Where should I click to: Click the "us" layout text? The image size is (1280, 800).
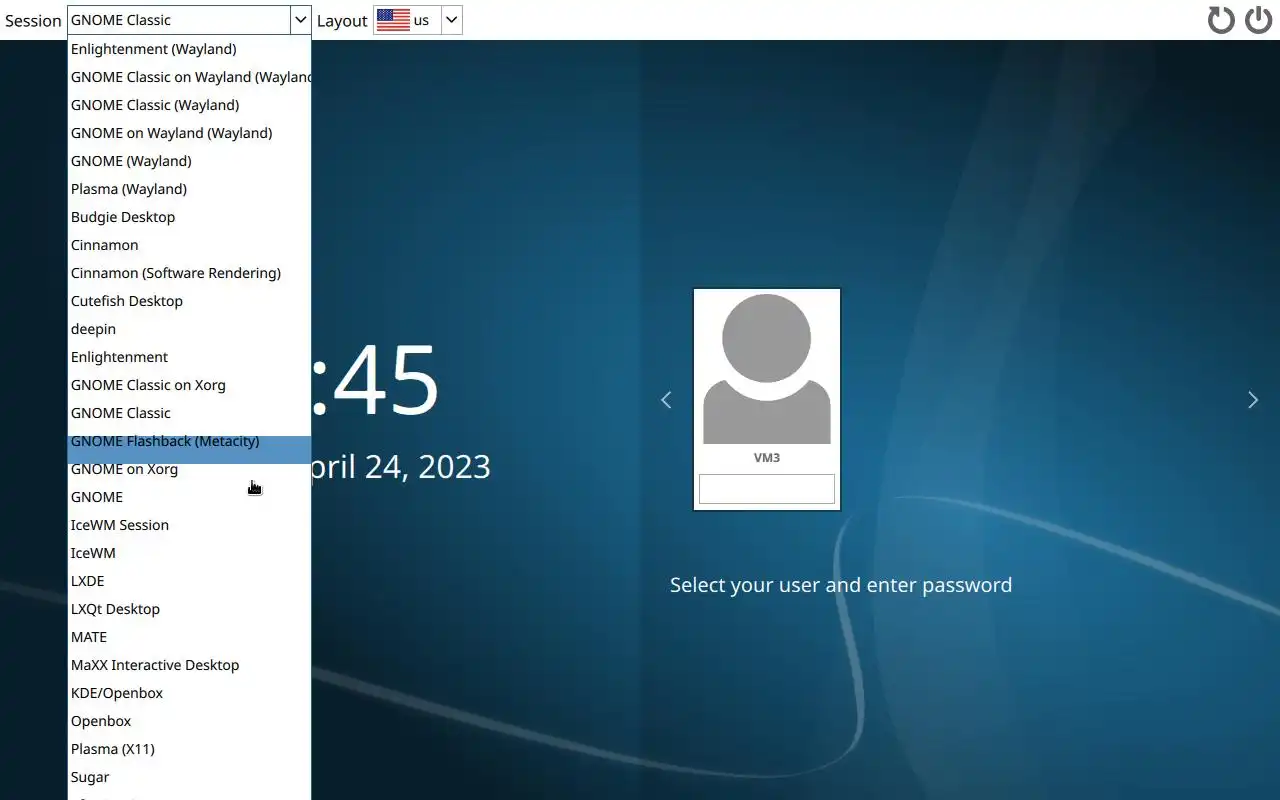point(421,20)
